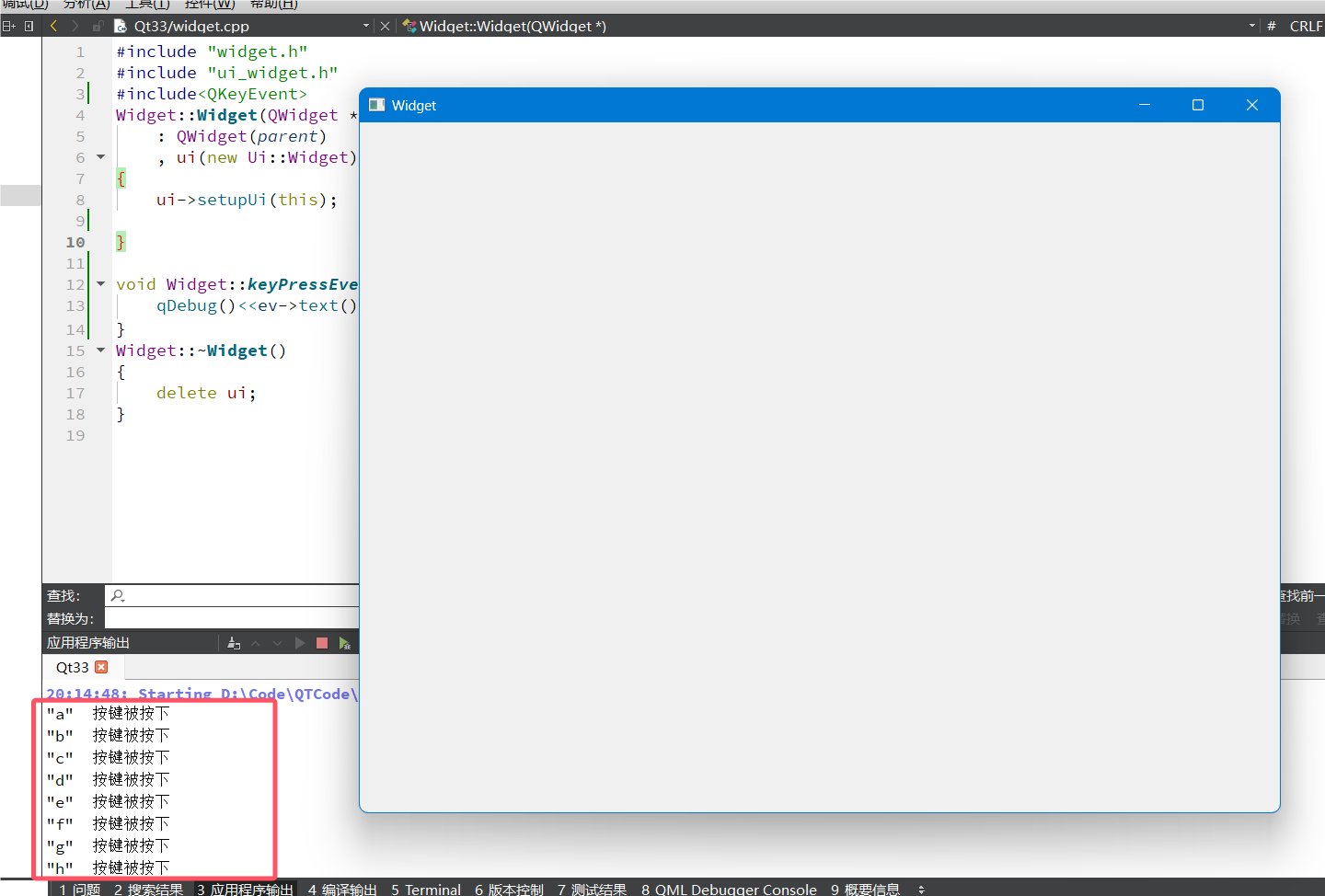
Task: Open the 调试(D) menu
Action: (x=25, y=4)
